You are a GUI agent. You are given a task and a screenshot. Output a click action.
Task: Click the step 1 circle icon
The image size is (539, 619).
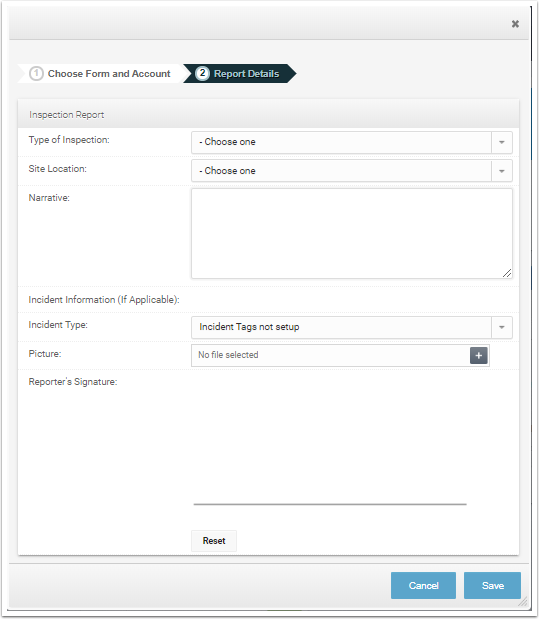click(36, 73)
